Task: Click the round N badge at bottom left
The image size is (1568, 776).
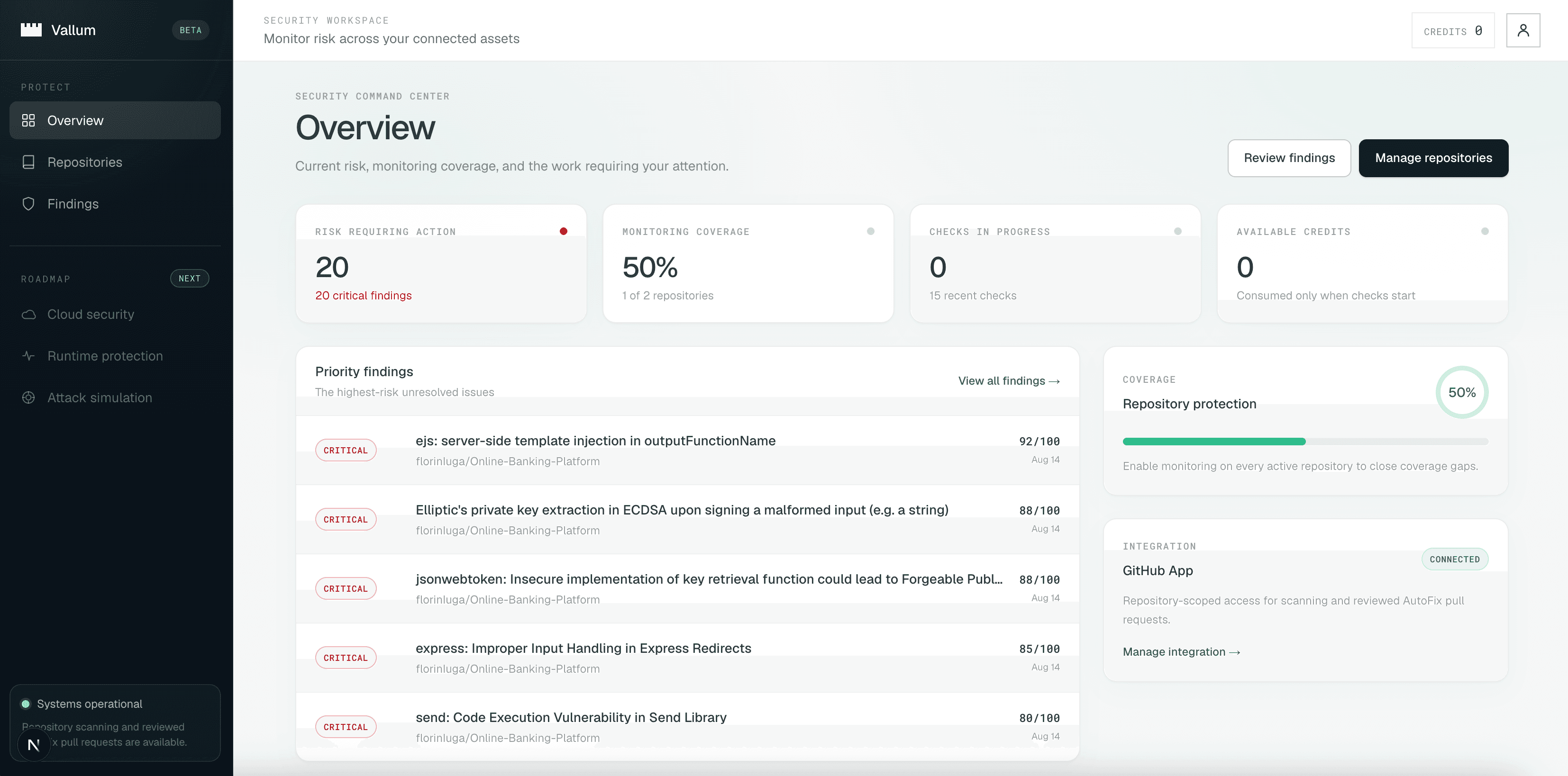Action: [x=34, y=744]
